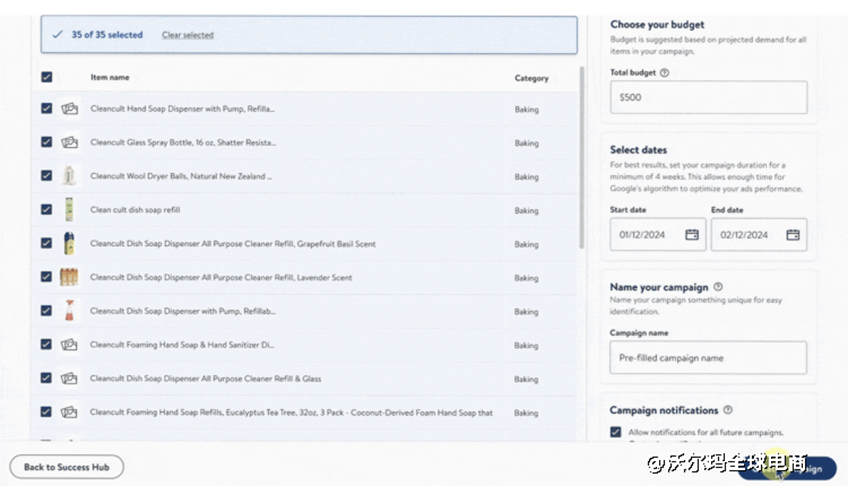Click the Total budget input field
This screenshot has height=486, width=848.
click(x=708, y=98)
